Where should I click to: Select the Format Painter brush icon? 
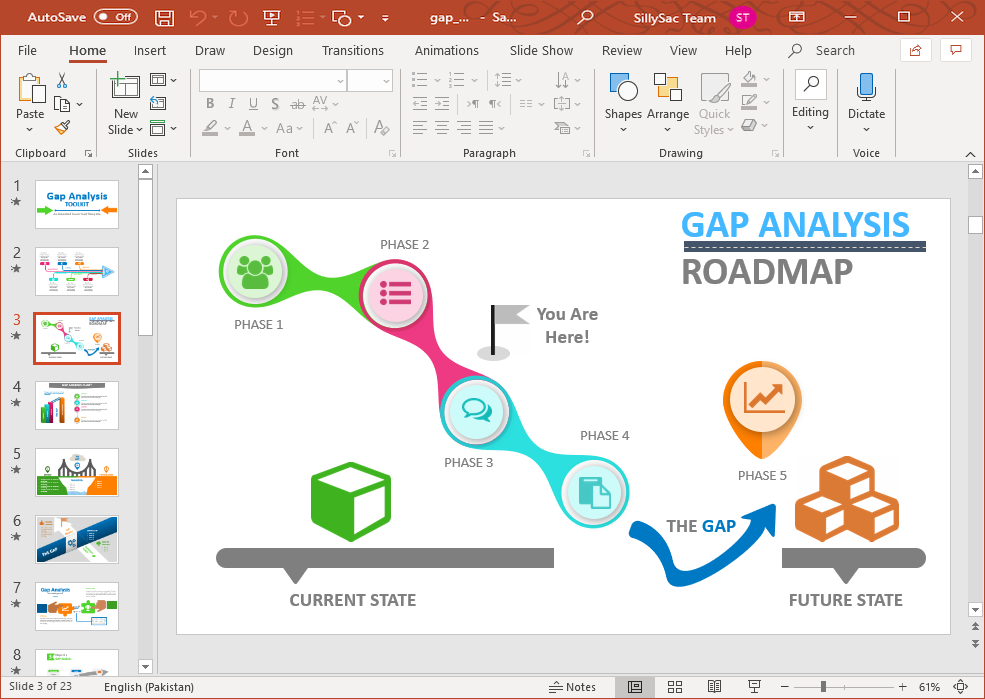(62, 128)
